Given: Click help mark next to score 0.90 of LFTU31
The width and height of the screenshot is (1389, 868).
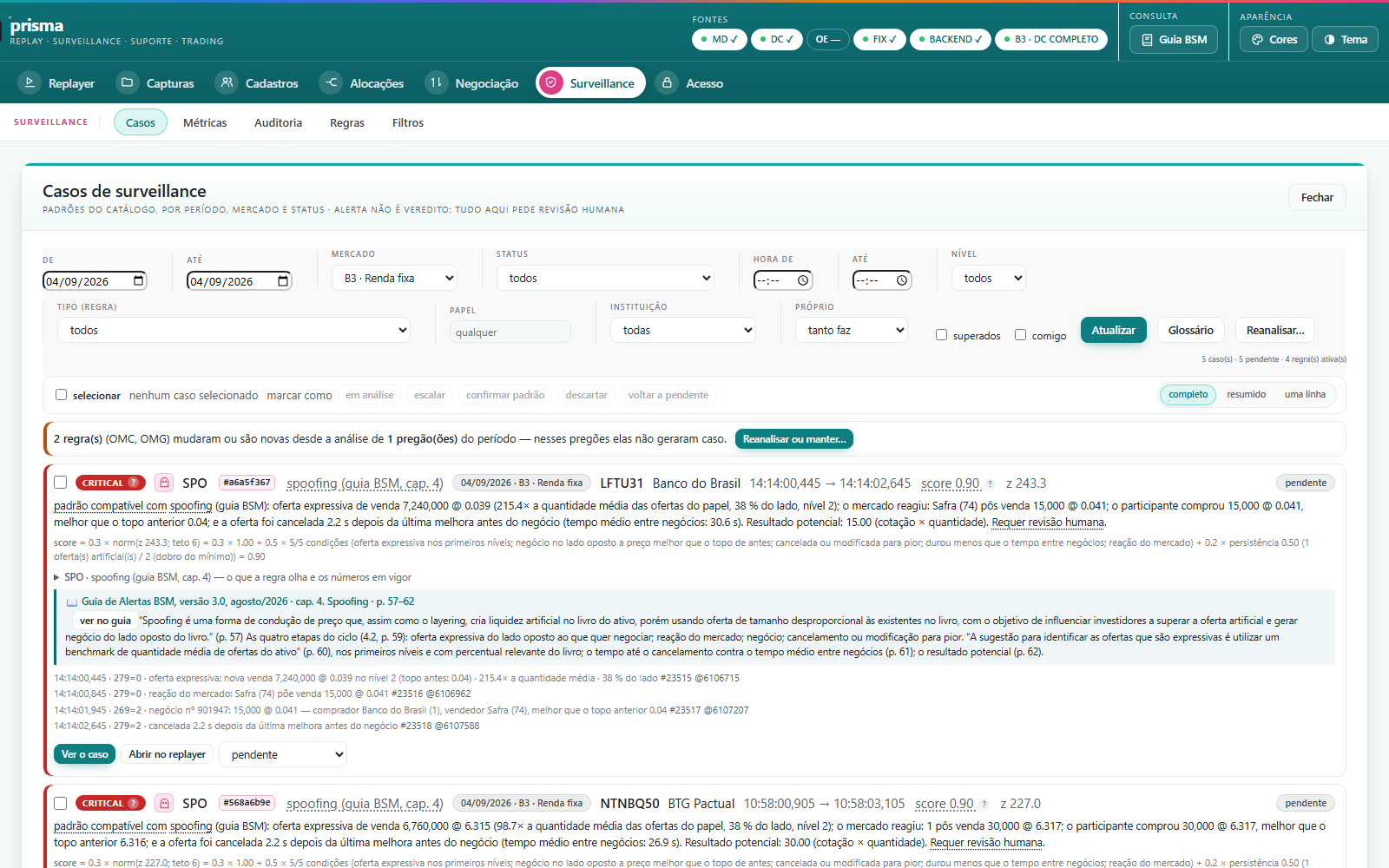Looking at the screenshot, I should click(x=990, y=484).
